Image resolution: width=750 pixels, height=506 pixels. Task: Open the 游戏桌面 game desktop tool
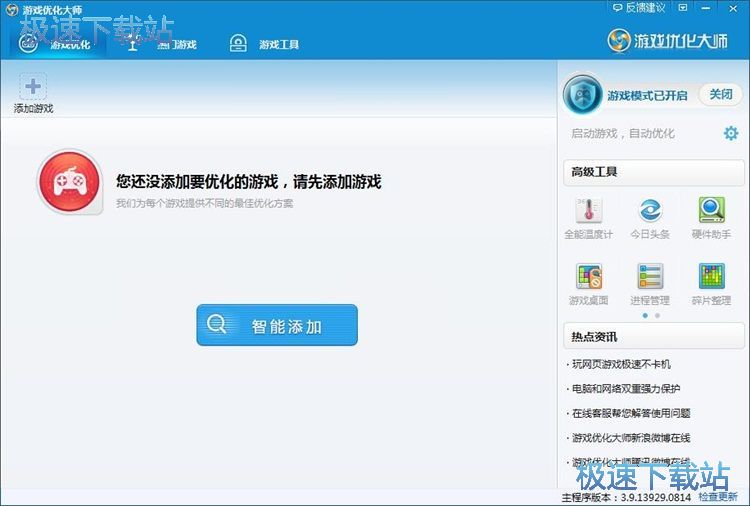589,277
